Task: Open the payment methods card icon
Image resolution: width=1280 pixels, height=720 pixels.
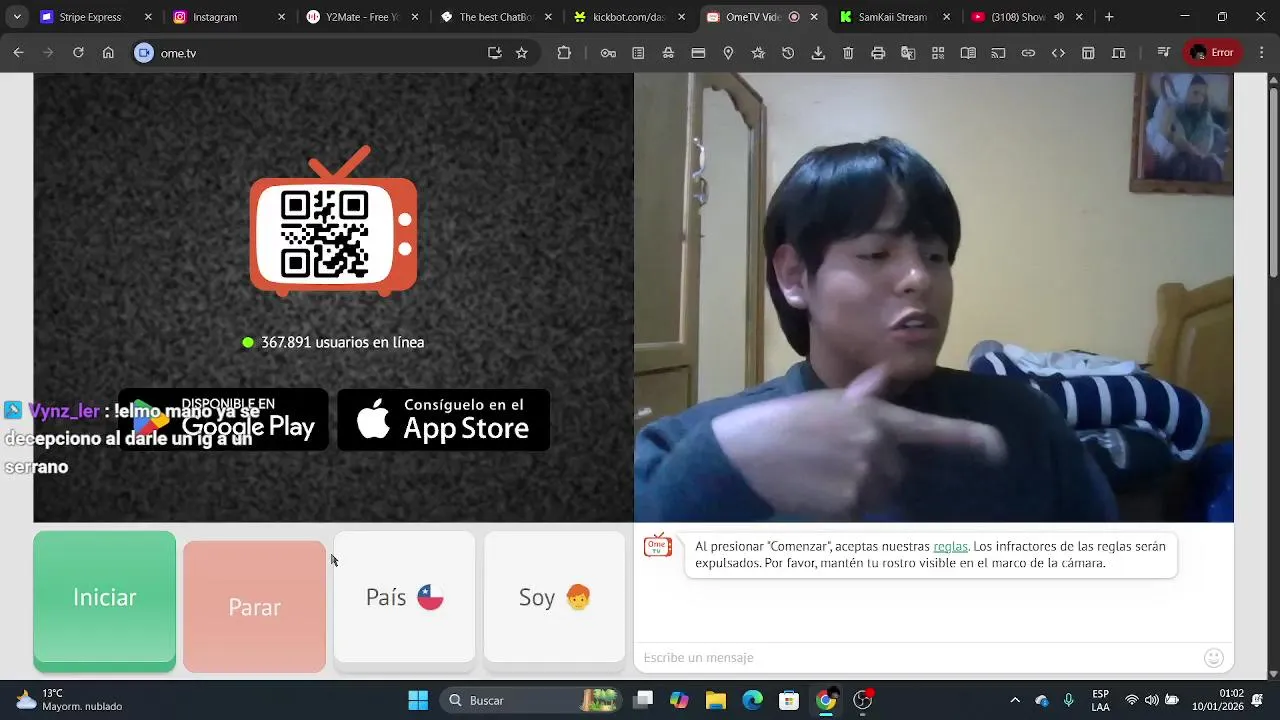Action: point(698,53)
